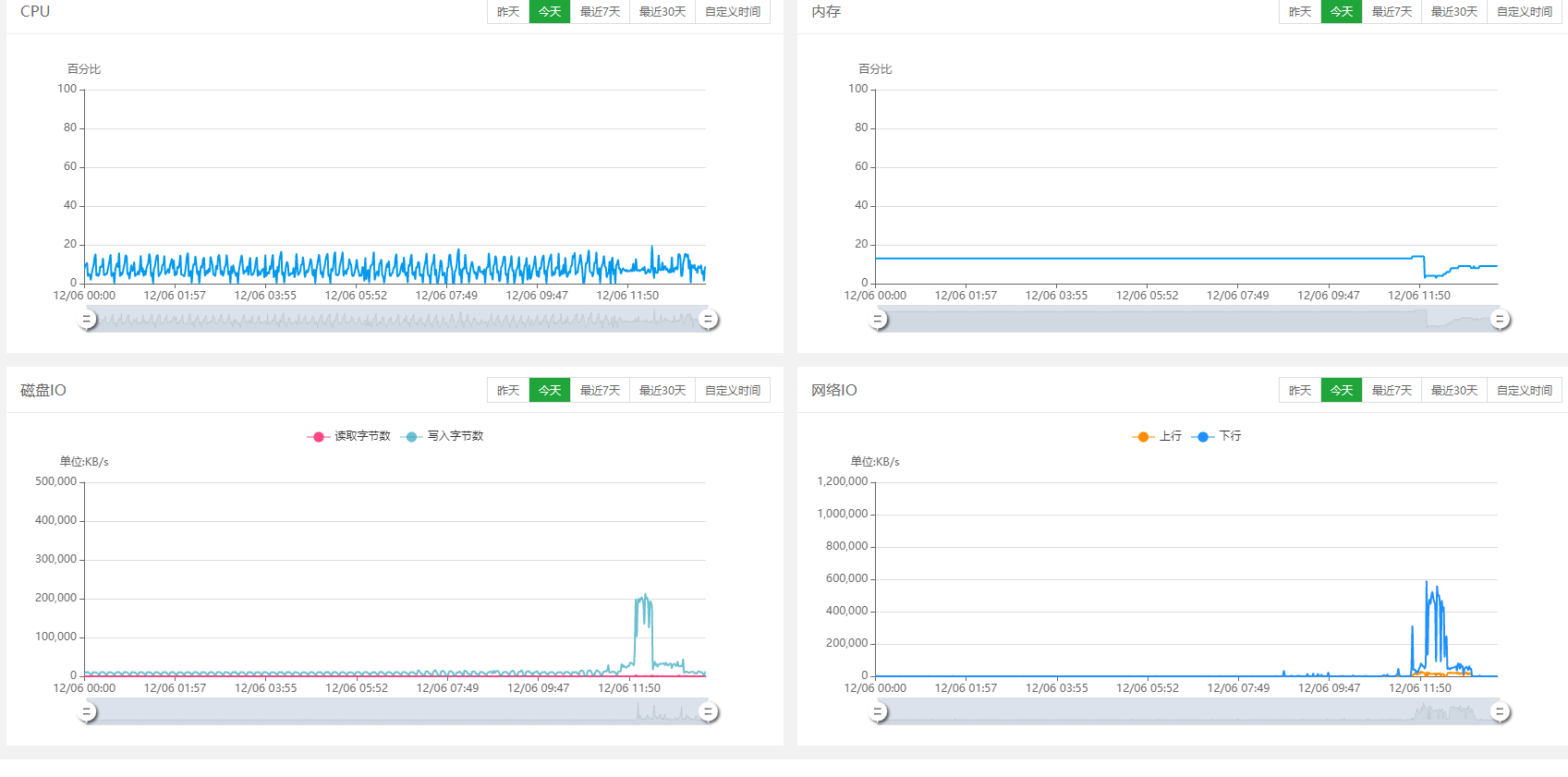
Task: Click the 内存 chart zoom range bar
Action: coord(1188,319)
